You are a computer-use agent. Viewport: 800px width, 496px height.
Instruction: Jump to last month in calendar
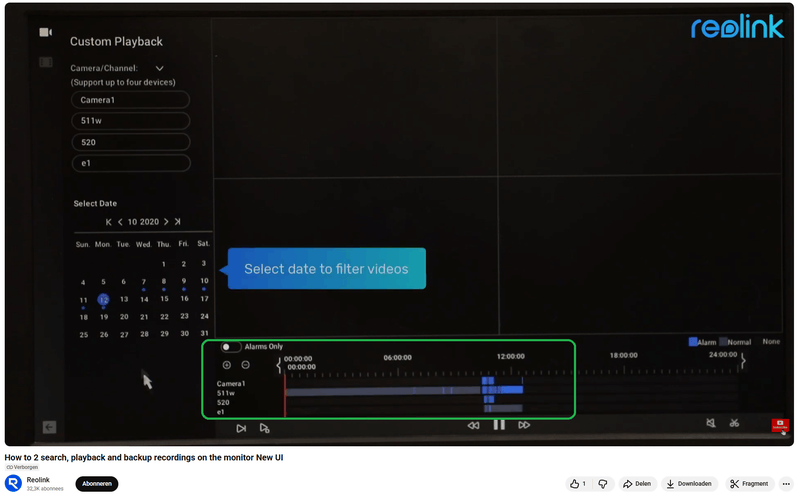click(x=178, y=222)
